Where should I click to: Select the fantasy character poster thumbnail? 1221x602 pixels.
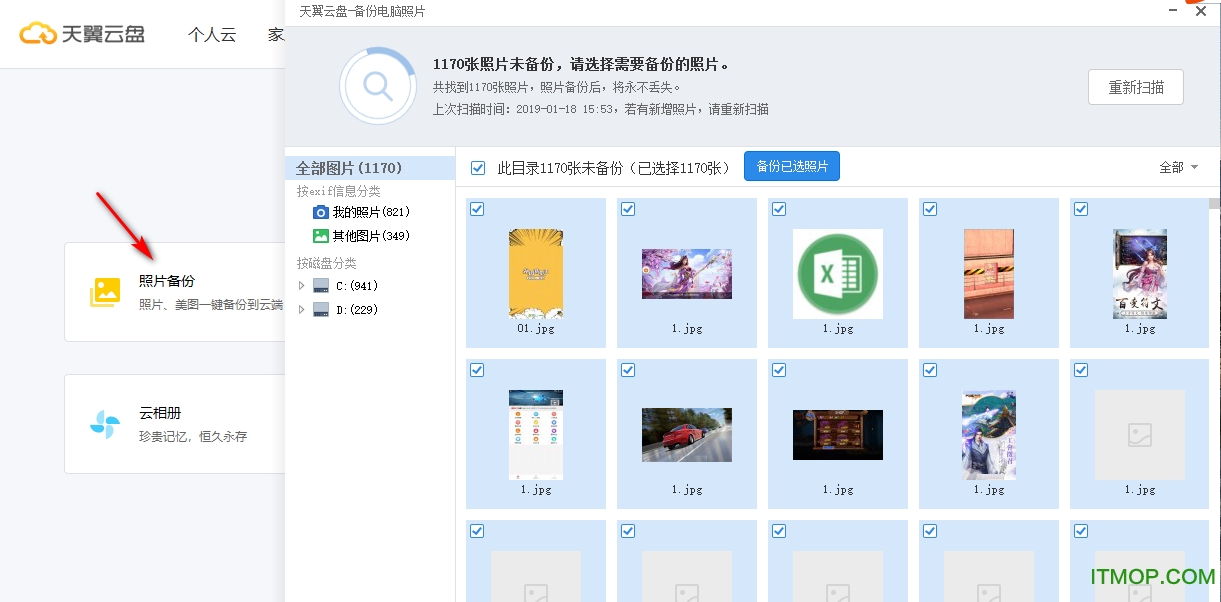coord(989,435)
